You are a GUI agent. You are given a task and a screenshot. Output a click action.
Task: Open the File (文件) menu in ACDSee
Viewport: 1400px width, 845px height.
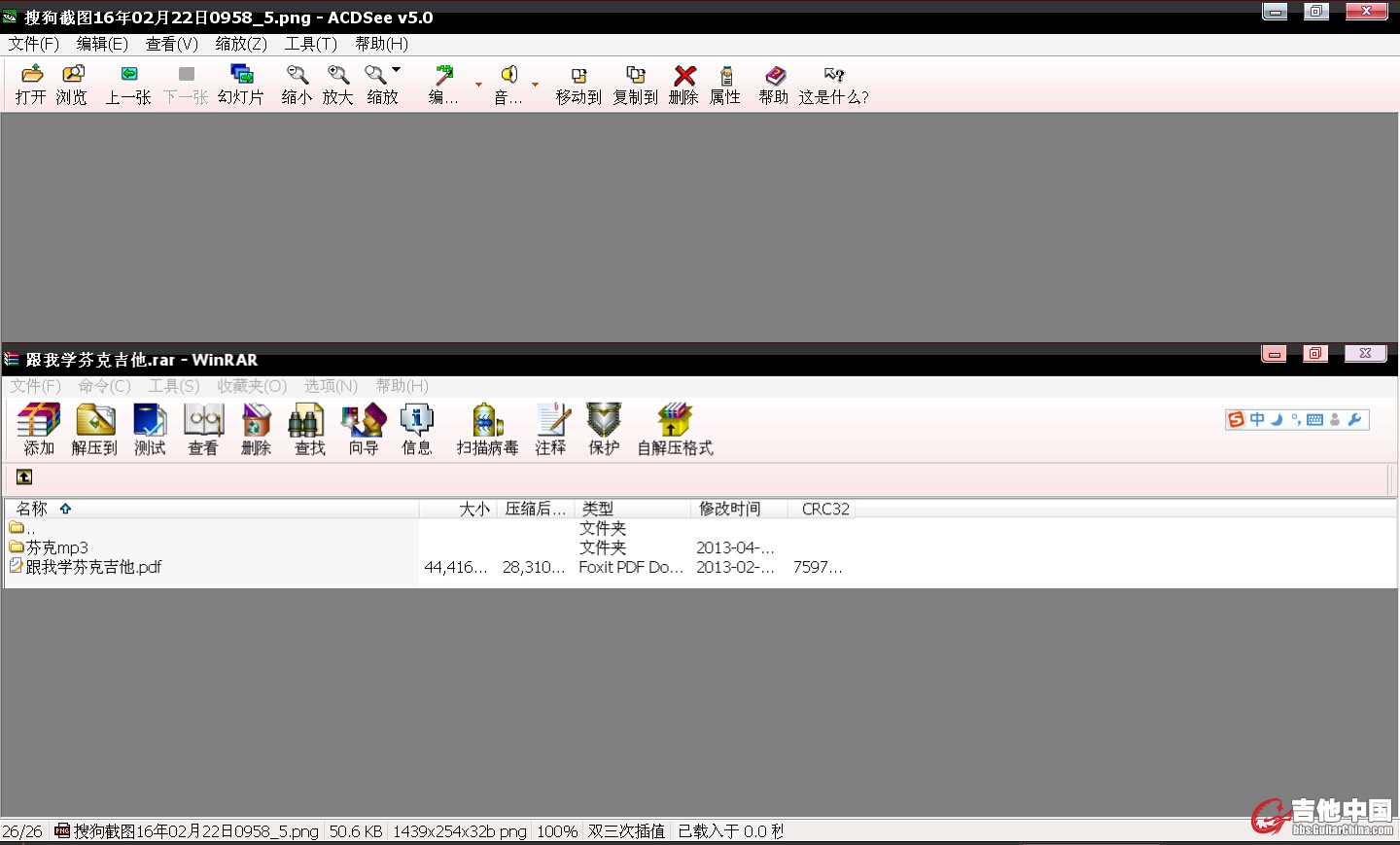(x=34, y=44)
